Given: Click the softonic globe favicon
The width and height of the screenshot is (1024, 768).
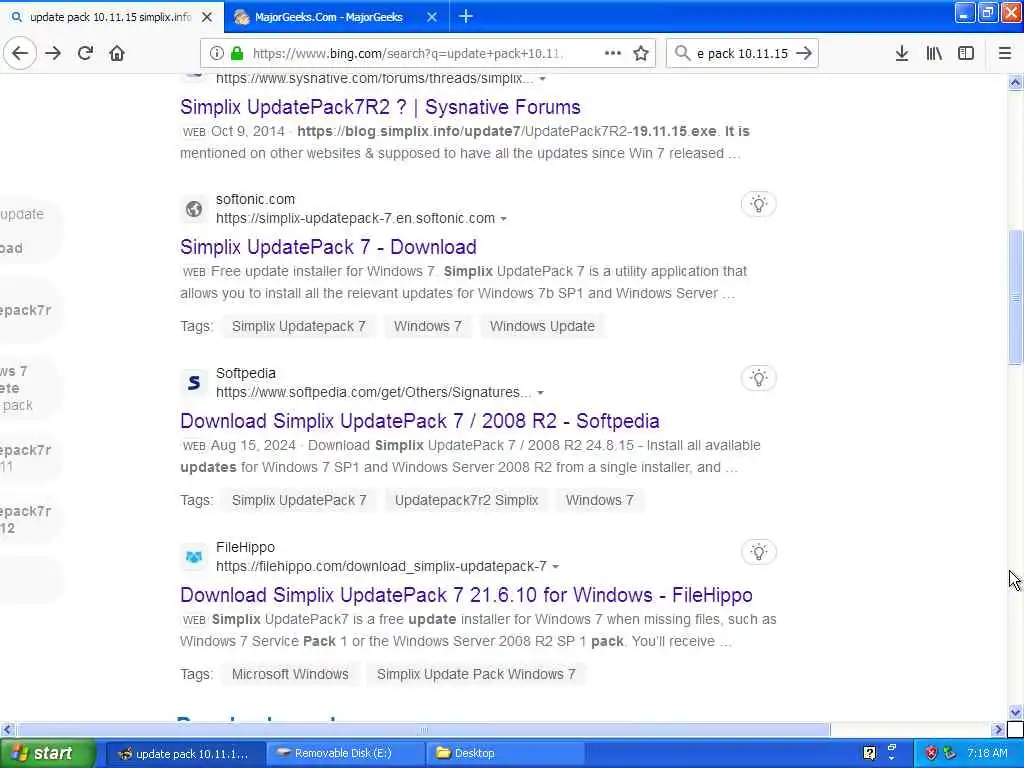Looking at the screenshot, I should coord(194,209).
